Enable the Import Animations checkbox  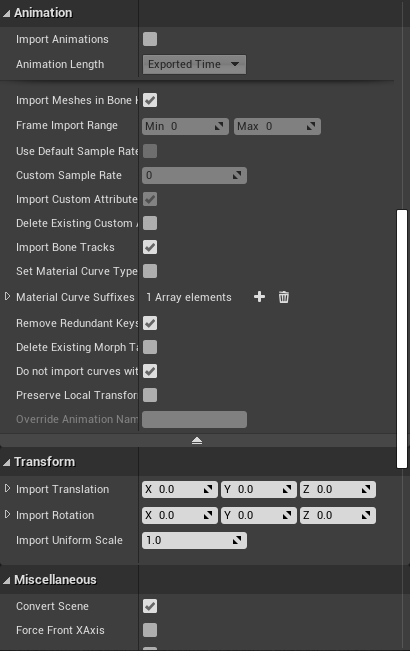(x=150, y=39)
